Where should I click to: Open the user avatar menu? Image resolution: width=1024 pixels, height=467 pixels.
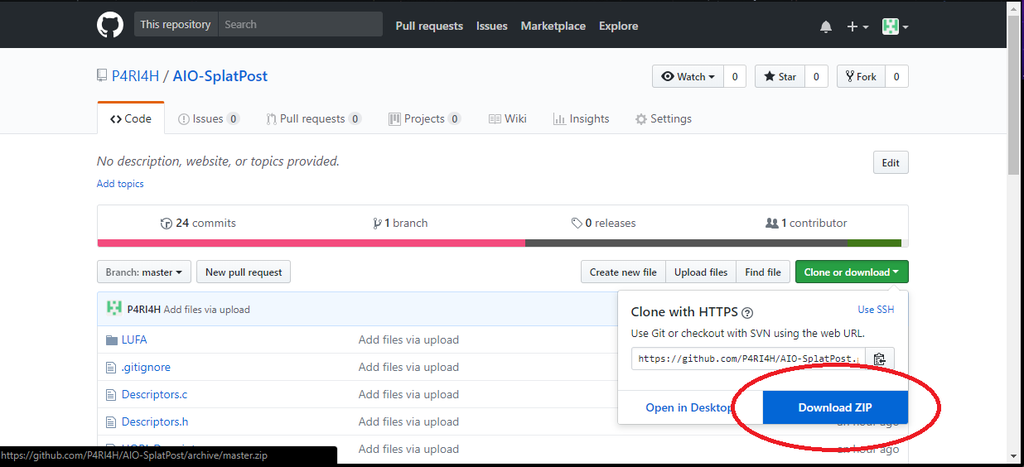[894, 26]
